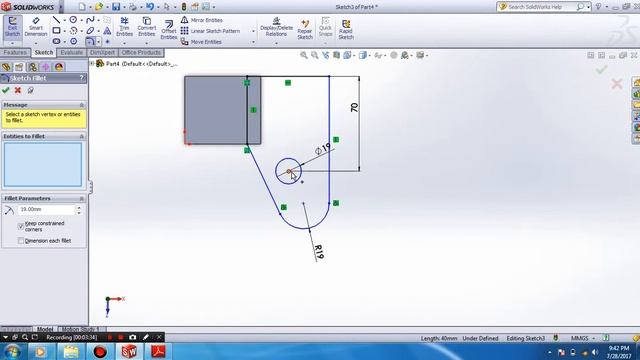The height and width of the screenshot is (360, 640).
Task: Select the Ellipse sketch tool
Action: pyautogui.click(x=90, y=31)
